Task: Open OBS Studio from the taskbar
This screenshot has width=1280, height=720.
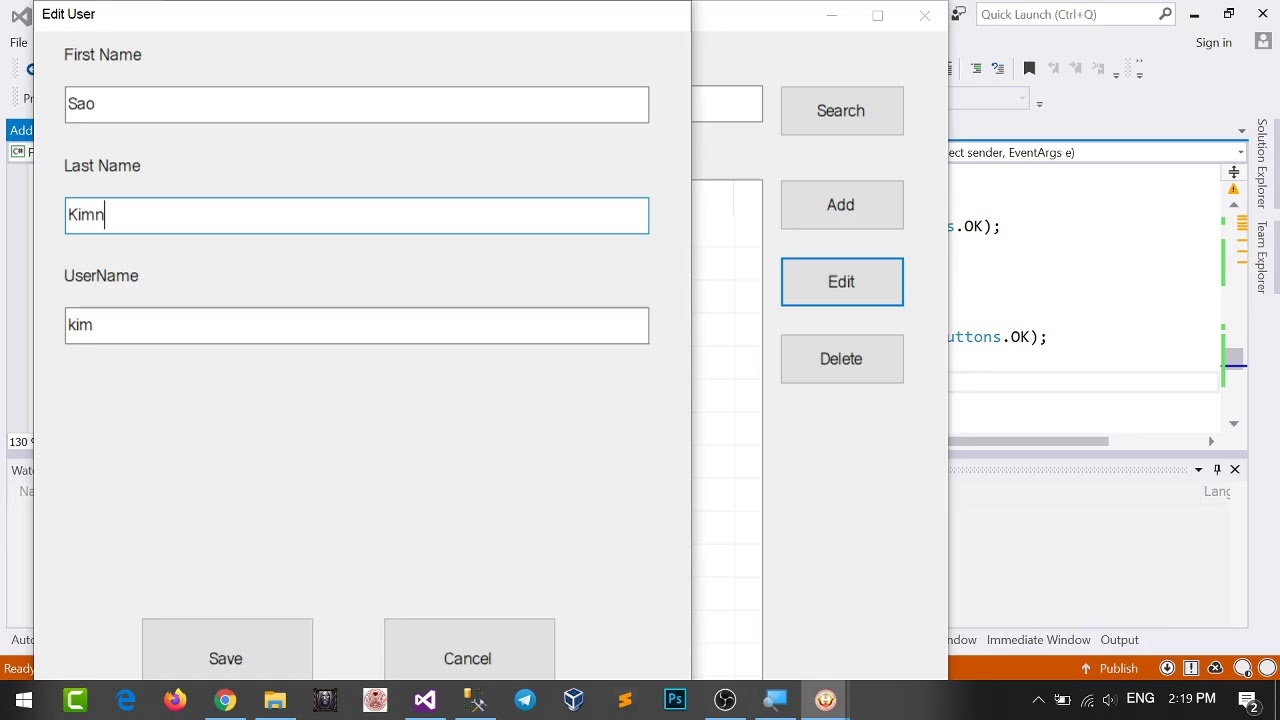Action: pos(725,700)
